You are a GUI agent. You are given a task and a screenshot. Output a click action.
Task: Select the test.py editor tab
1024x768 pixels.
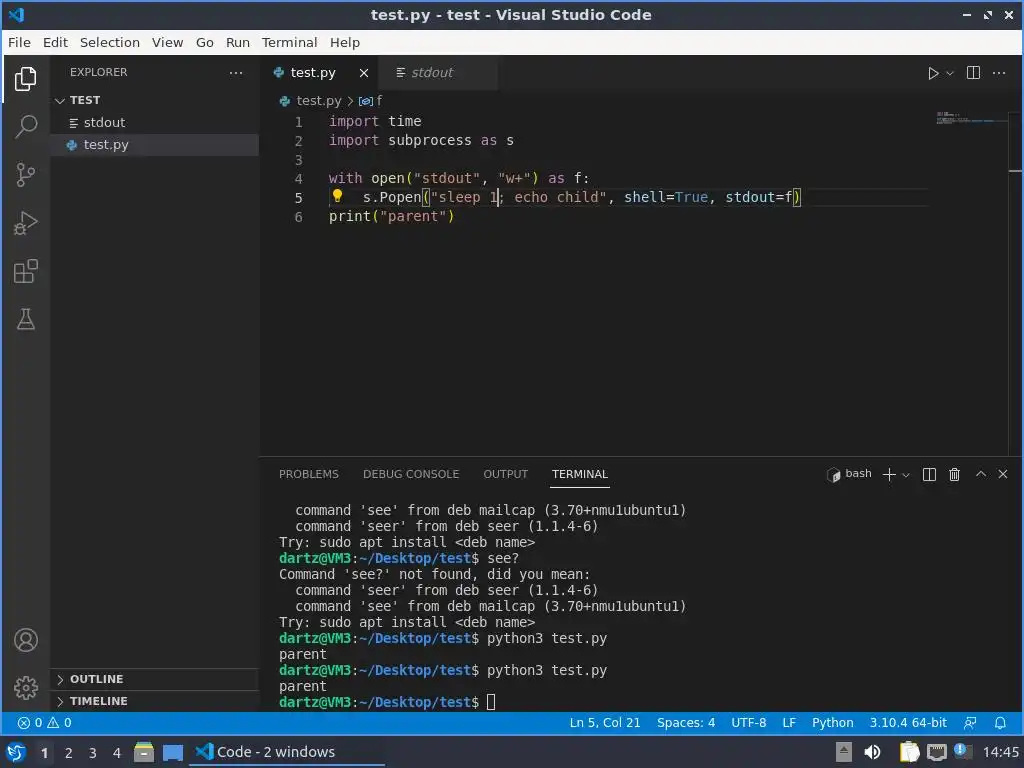point(313,72)
